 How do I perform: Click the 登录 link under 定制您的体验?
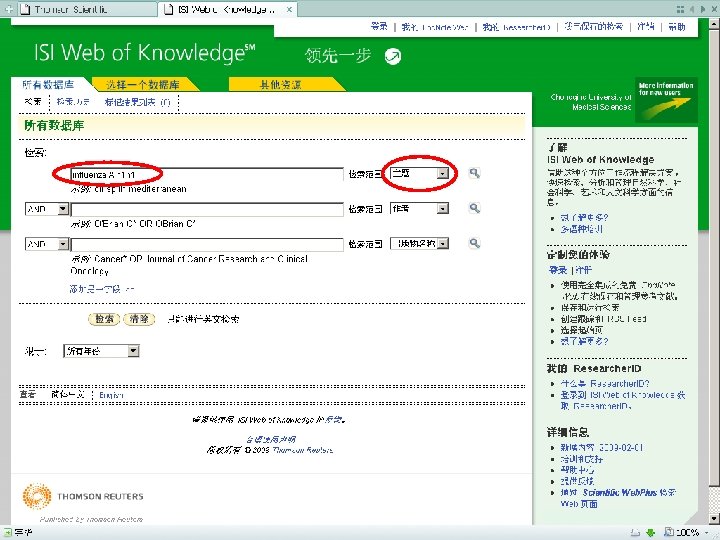[x=558, y=270]
